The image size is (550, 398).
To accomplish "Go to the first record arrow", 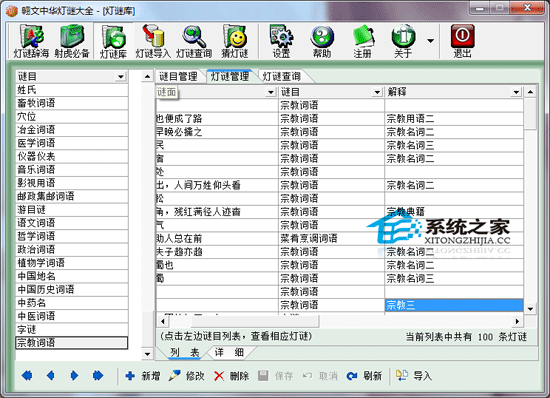I will click(27, 376).
